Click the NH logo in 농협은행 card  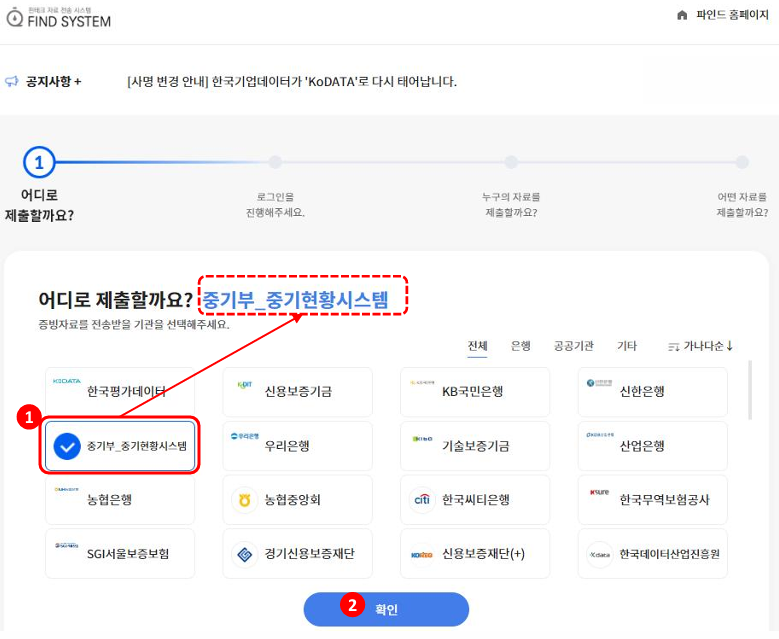[67, 489]
